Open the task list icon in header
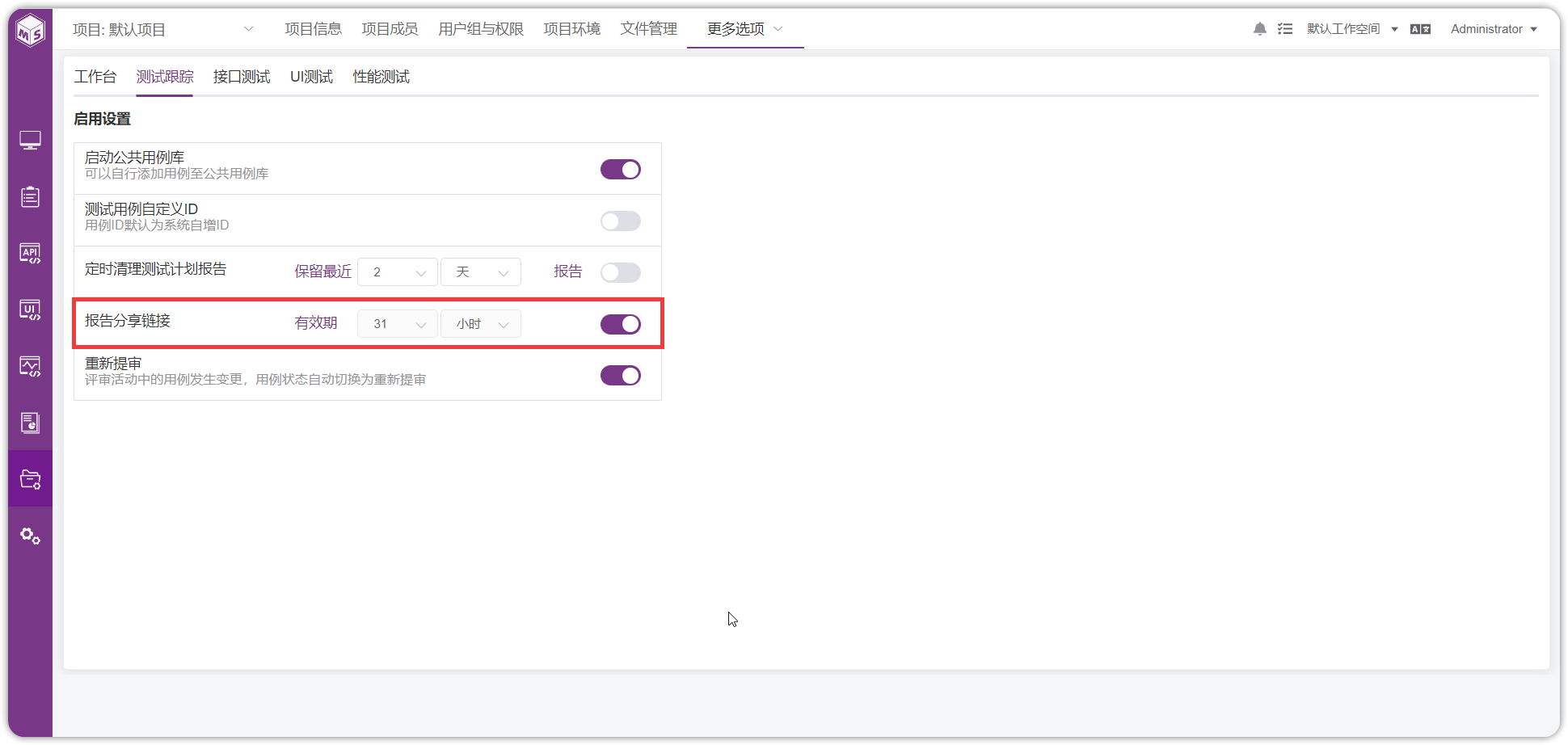The height and width of the screenshot is (745, 1568). click(x=1285, y=29)
